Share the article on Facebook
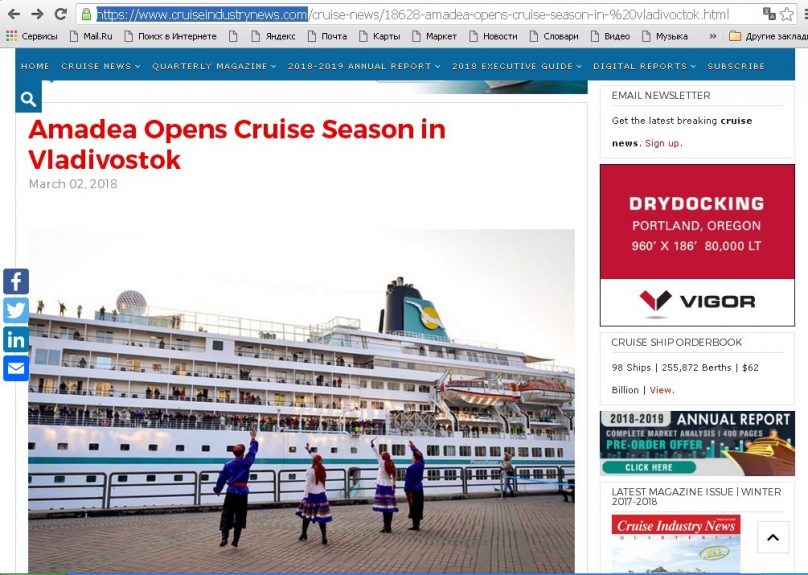 16,281
